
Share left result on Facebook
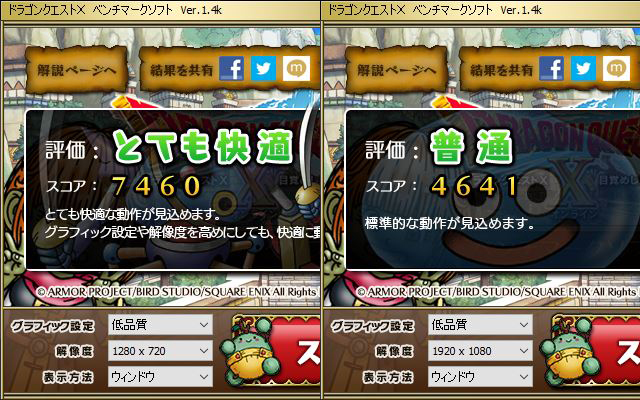point(231,69)
